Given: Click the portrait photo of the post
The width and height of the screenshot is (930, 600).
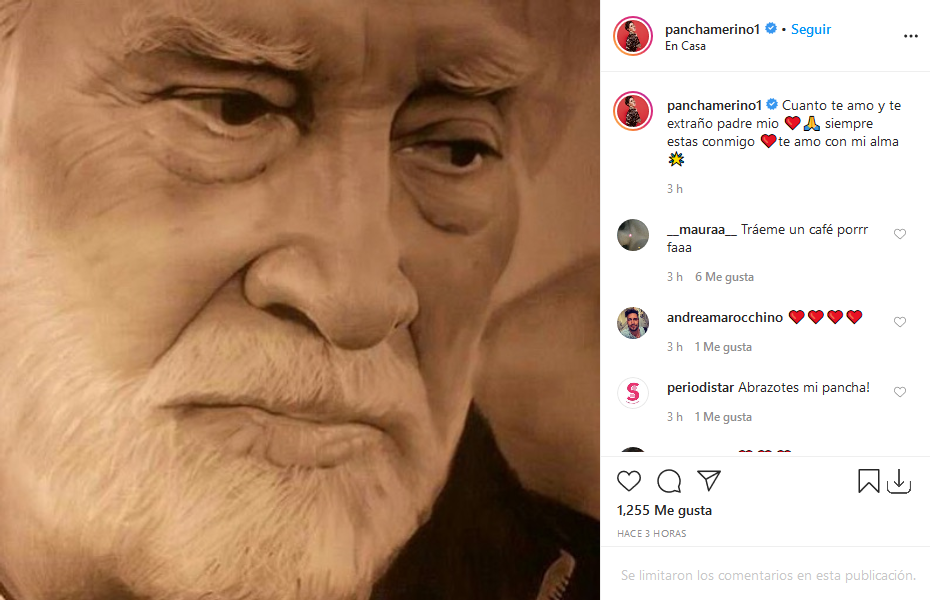Looking at the screenshot, I should pyautogui.click(x=300, y=300).
